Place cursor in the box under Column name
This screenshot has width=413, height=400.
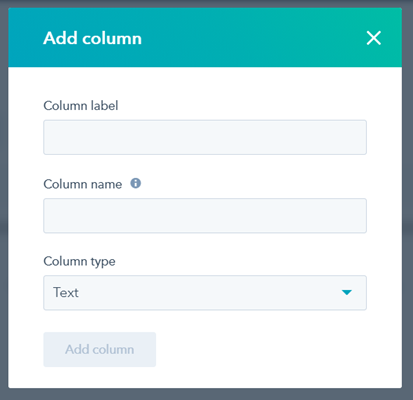tap(205, 216)
